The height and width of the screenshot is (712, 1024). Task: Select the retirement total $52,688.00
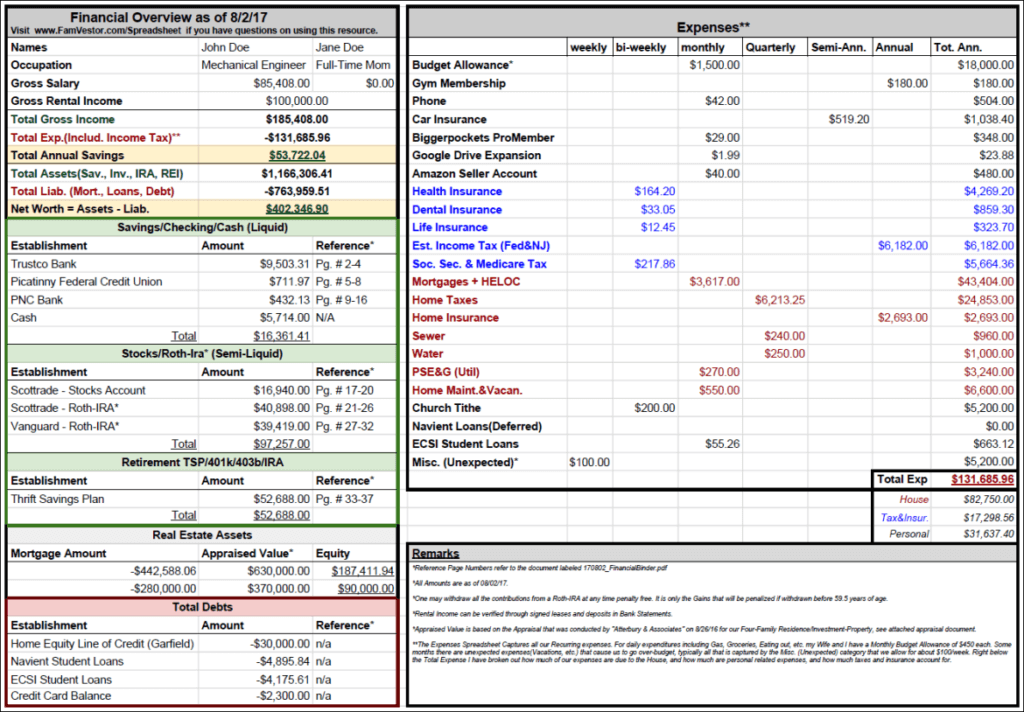click(281, 515)
